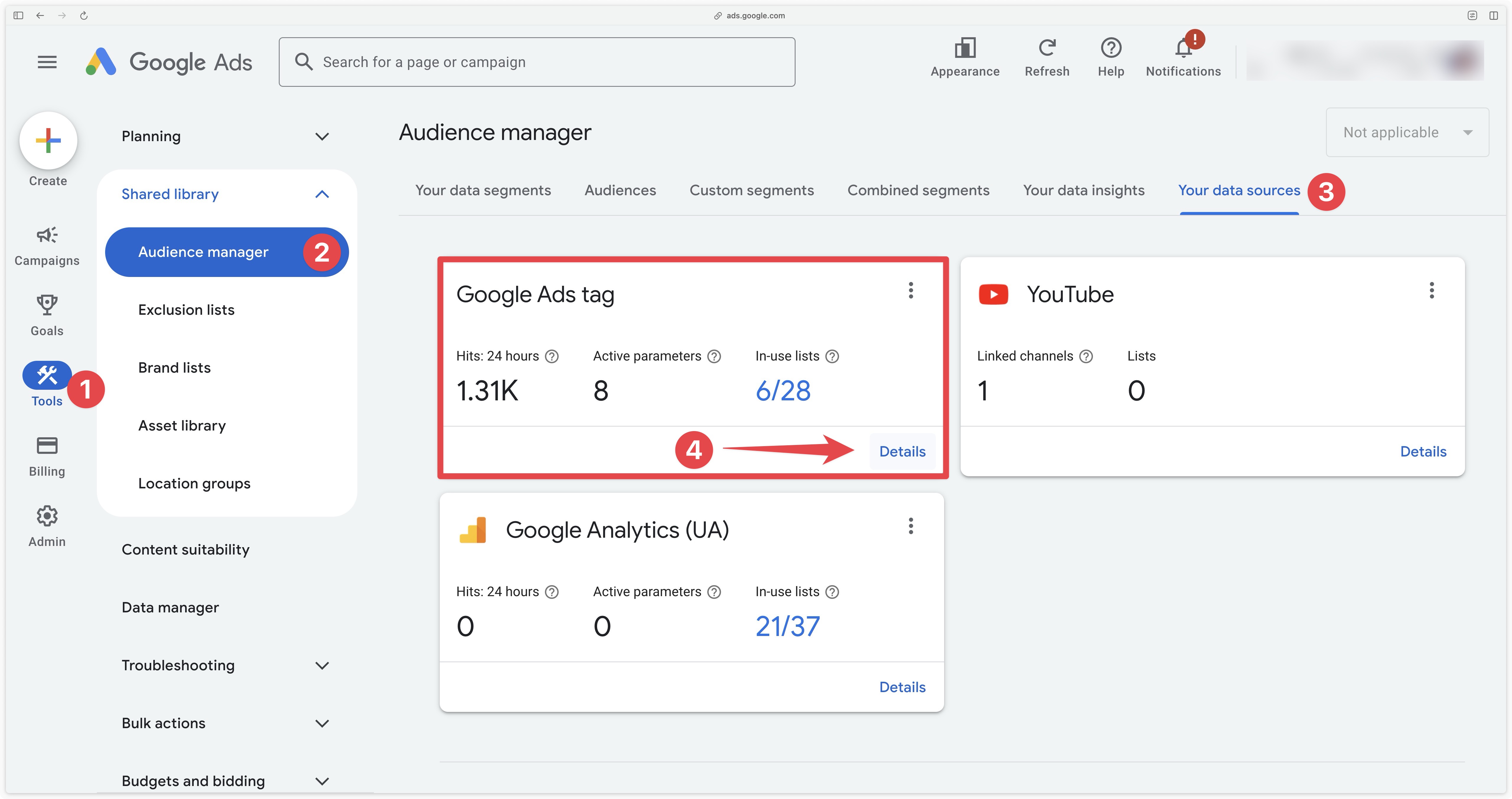Image resolution: width=1512 pixels, height=799 pixels.
Task: Open Details for YouTube card
Action: click(1423, 451)
